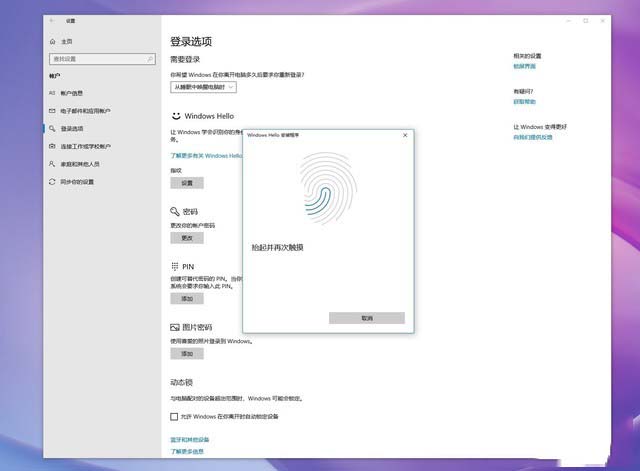Select the account info (帐户信息) sidebar icon

point(52,93)
